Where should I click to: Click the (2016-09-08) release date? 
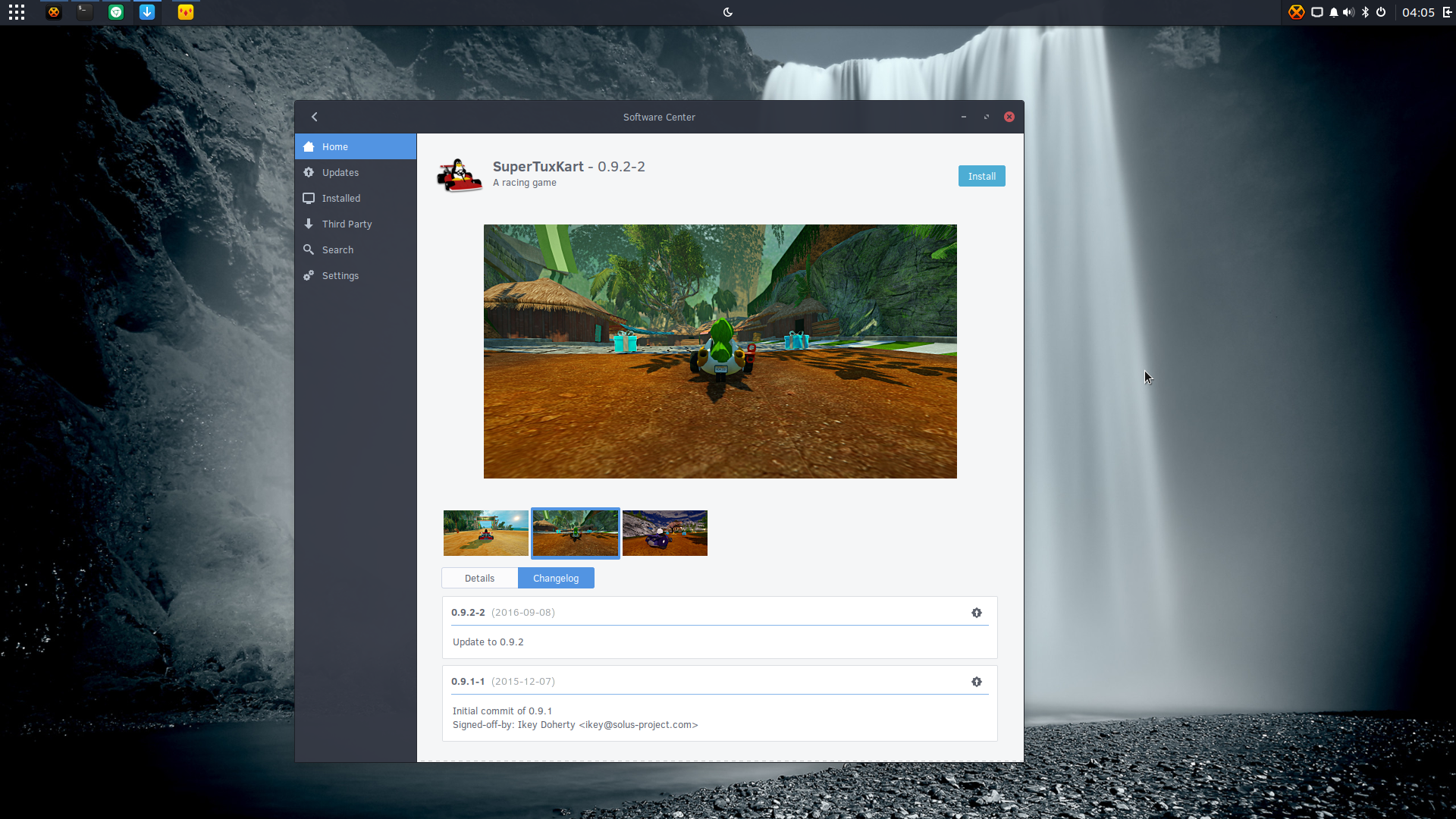tap(523, 612)
